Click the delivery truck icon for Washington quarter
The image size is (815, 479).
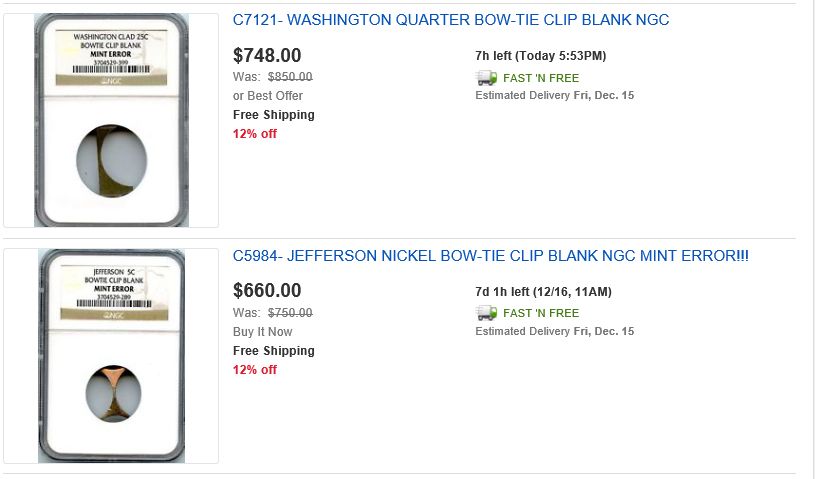486,78
